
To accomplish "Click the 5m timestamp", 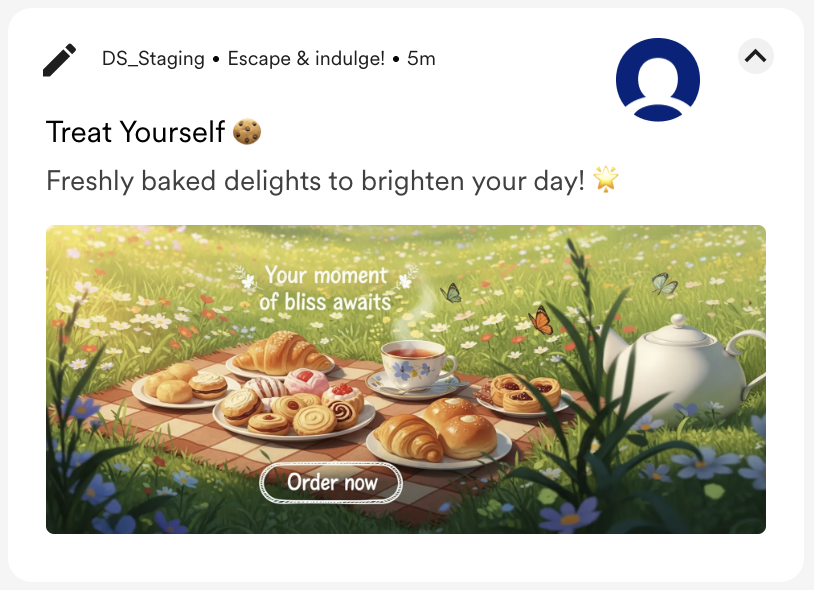I will [421, 59].
